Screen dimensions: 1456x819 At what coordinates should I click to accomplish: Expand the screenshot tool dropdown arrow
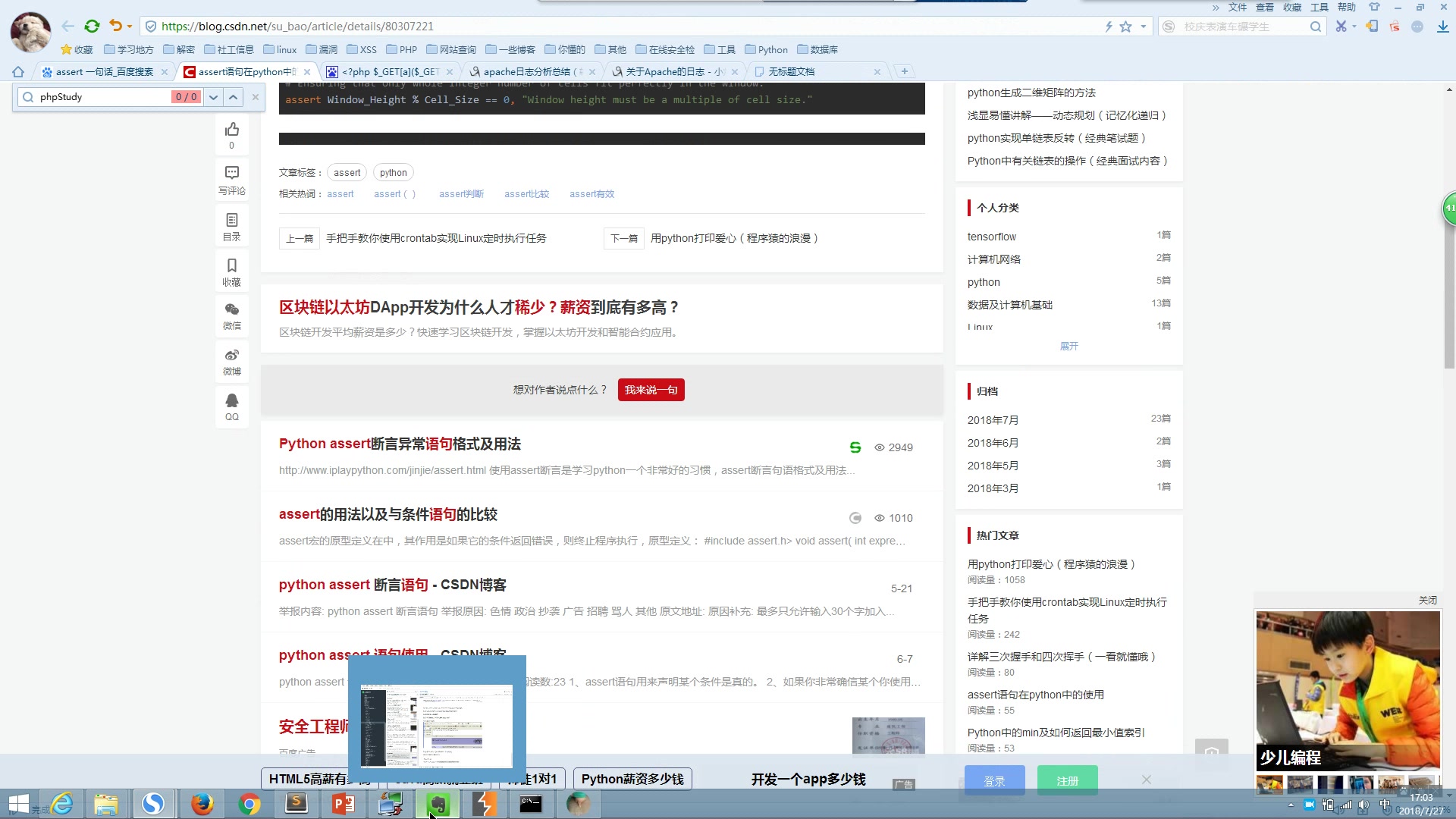1354,25
